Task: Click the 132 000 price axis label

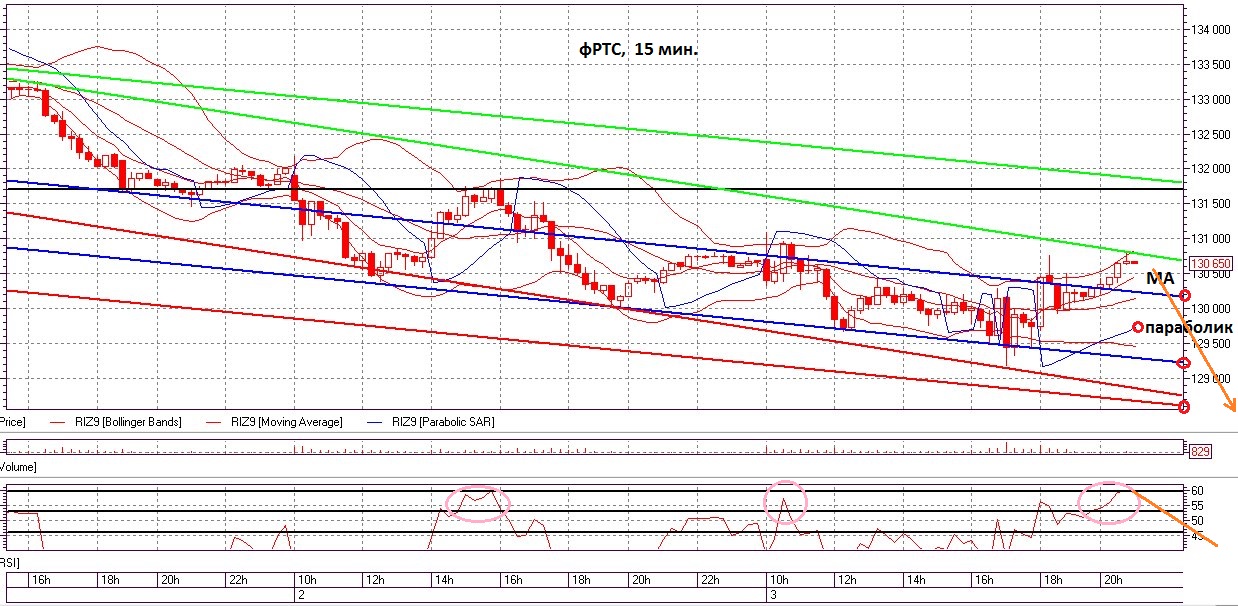Action: coord(1210,169)
